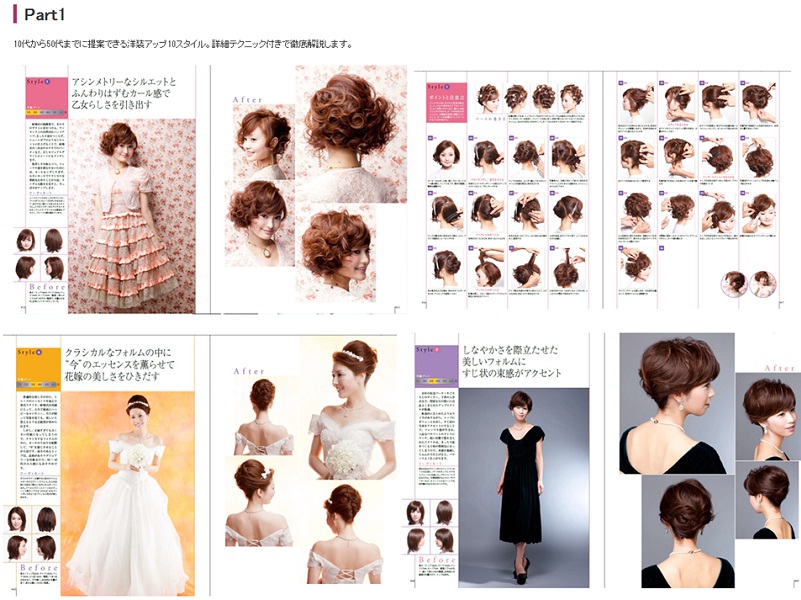Click the After label on bridal spread
This screenshot has width=801, height=600.
point(250,371)
